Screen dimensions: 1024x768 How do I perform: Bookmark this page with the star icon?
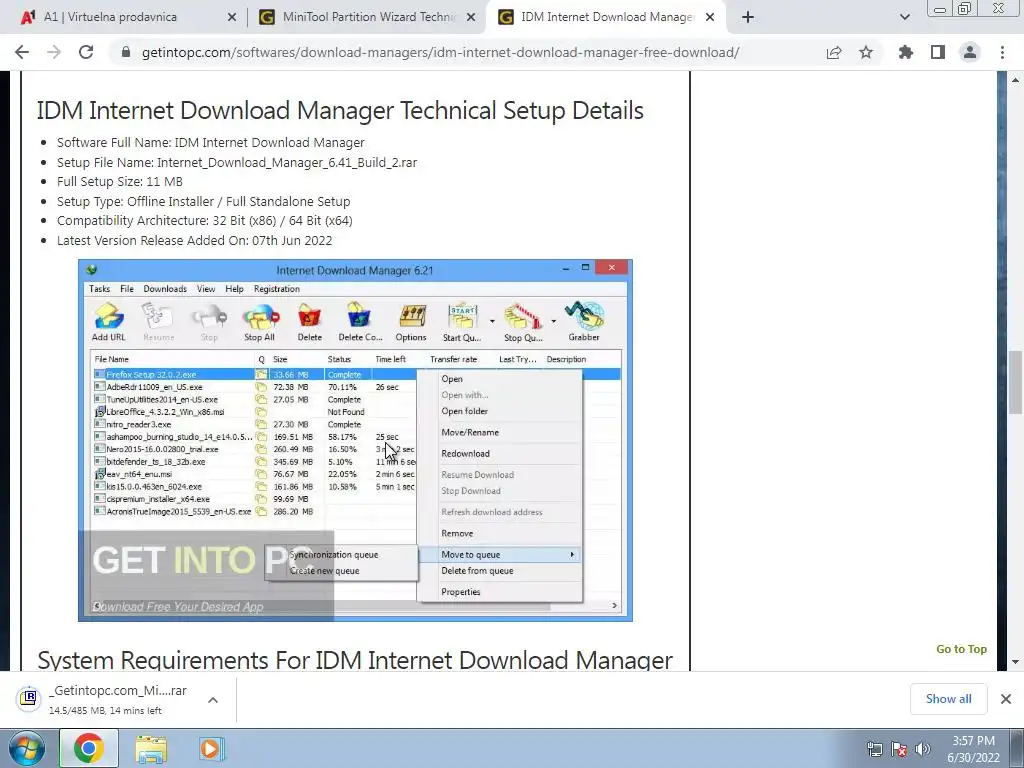(x=866, y=52)
